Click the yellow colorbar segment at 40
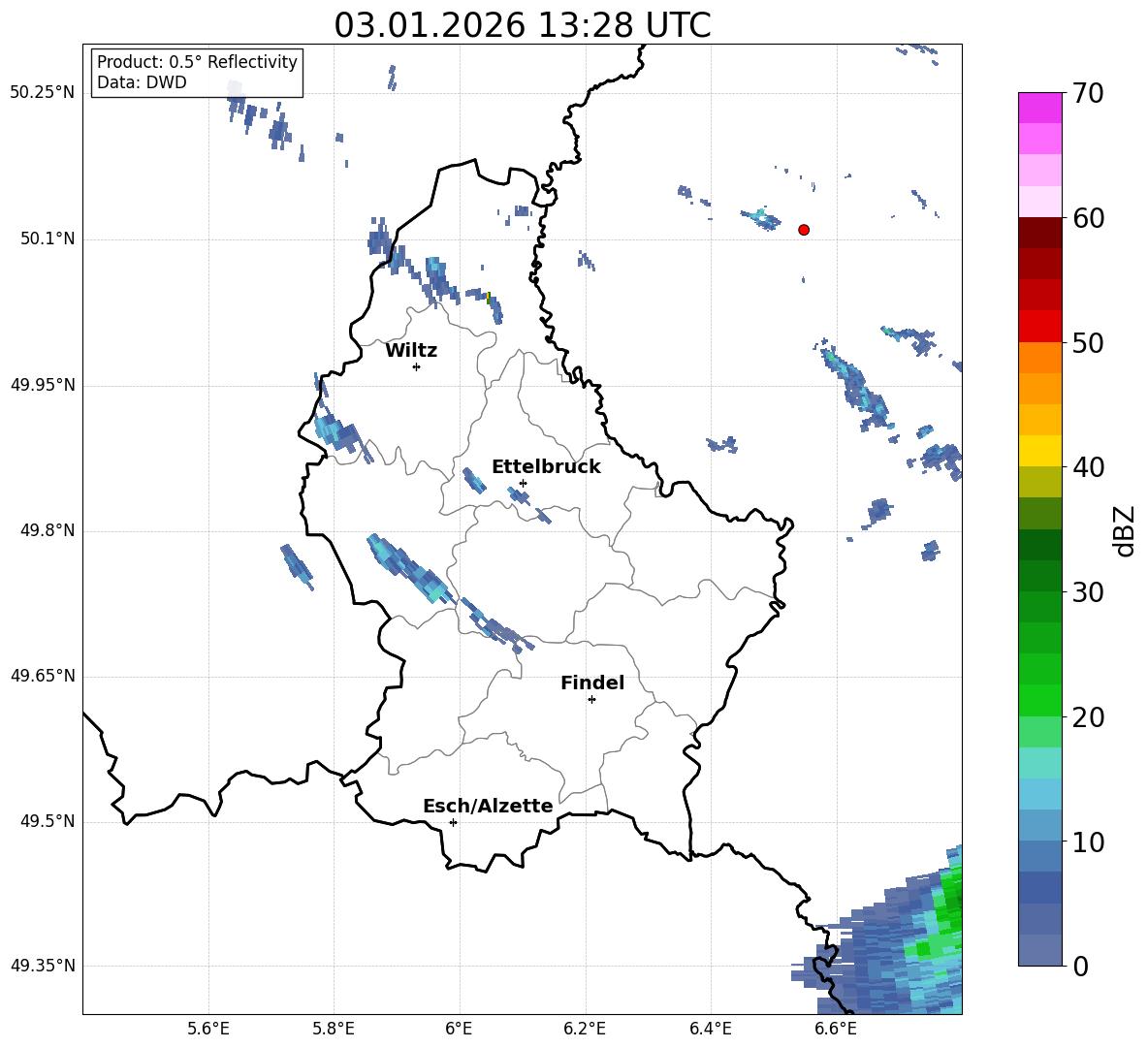Viewport: 1148px width, 1048px height. click(1040, 452)
